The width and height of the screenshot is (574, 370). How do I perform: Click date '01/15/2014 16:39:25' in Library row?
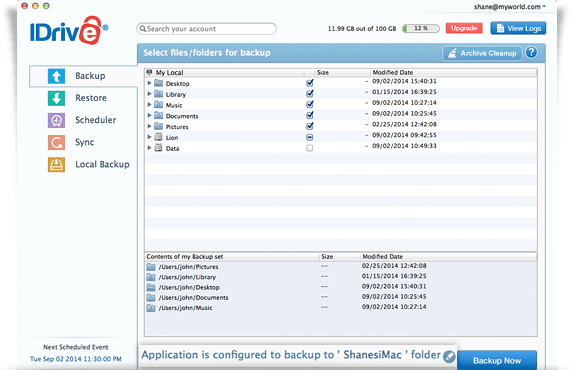click(x=404, y=91)
